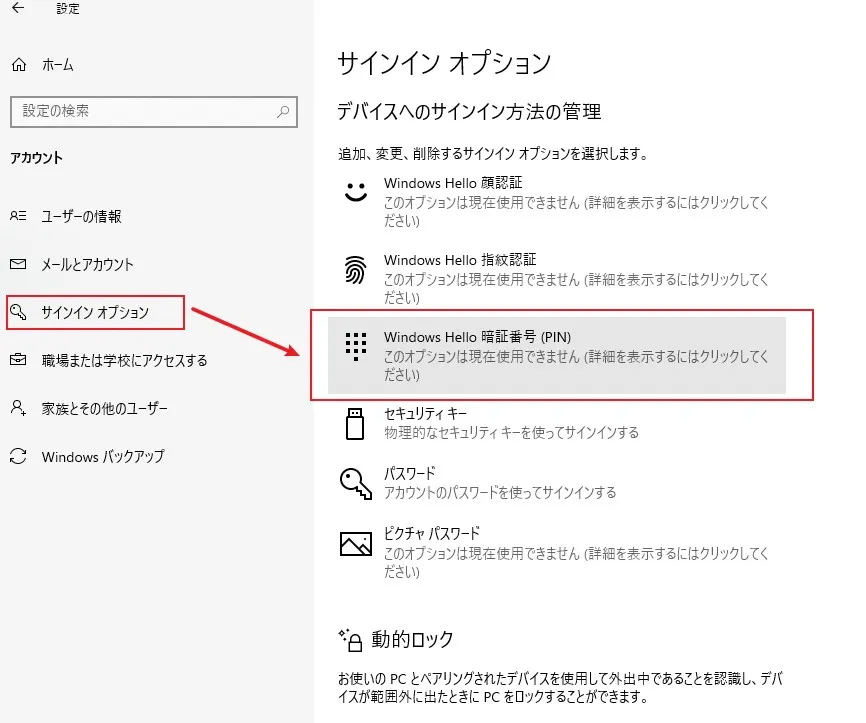Click アカウントのパスワードを使ってサインインする description

pos(500,492)
